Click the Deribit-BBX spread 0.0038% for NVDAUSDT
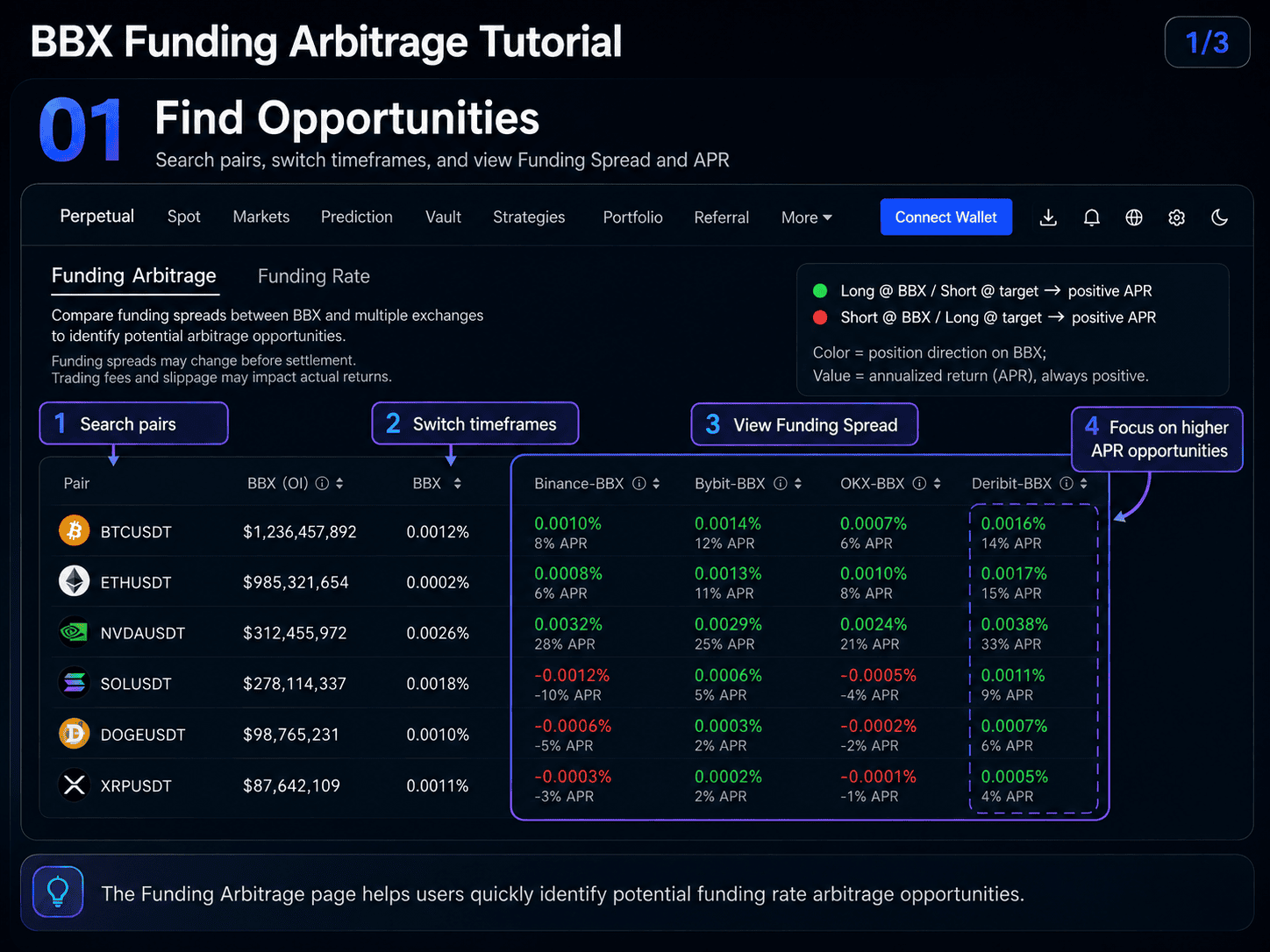Screen dimensions: 1270x952 pos(1015,625)
